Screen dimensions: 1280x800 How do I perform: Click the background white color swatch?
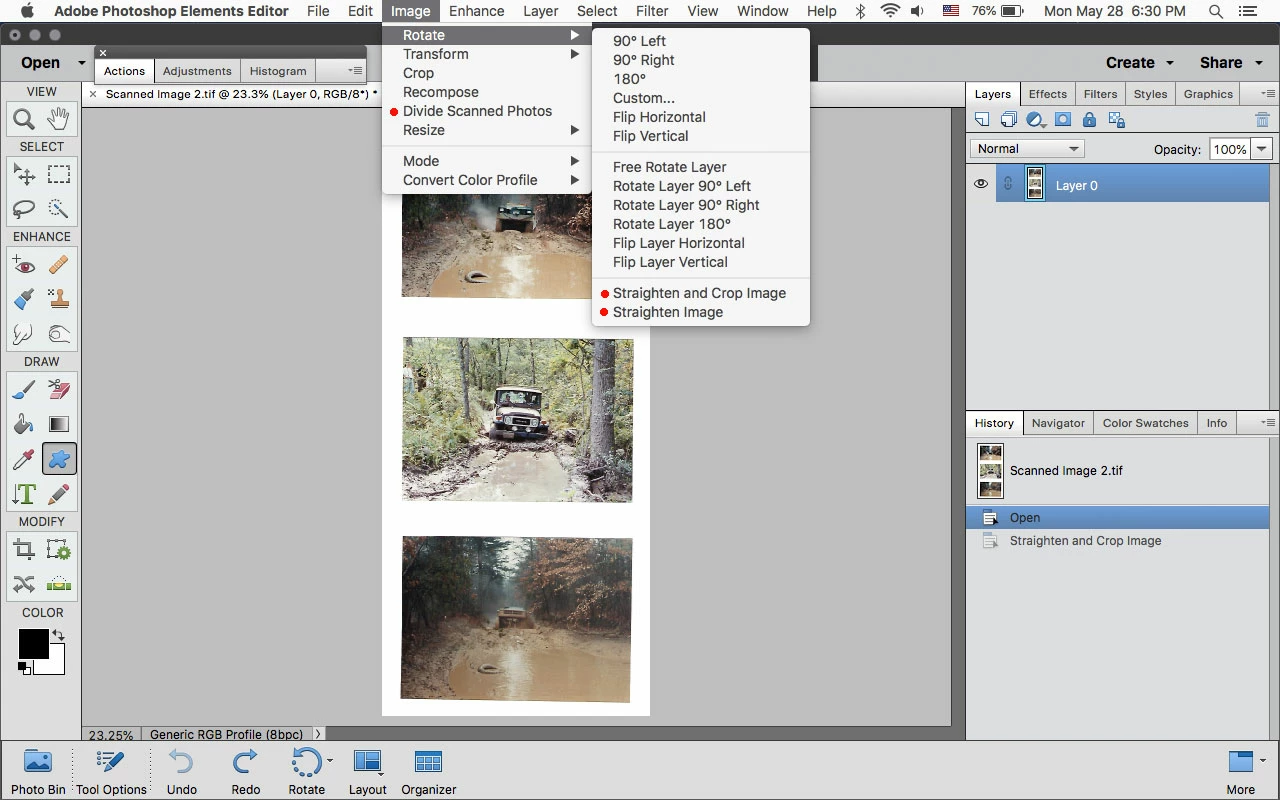pos(56,665)
